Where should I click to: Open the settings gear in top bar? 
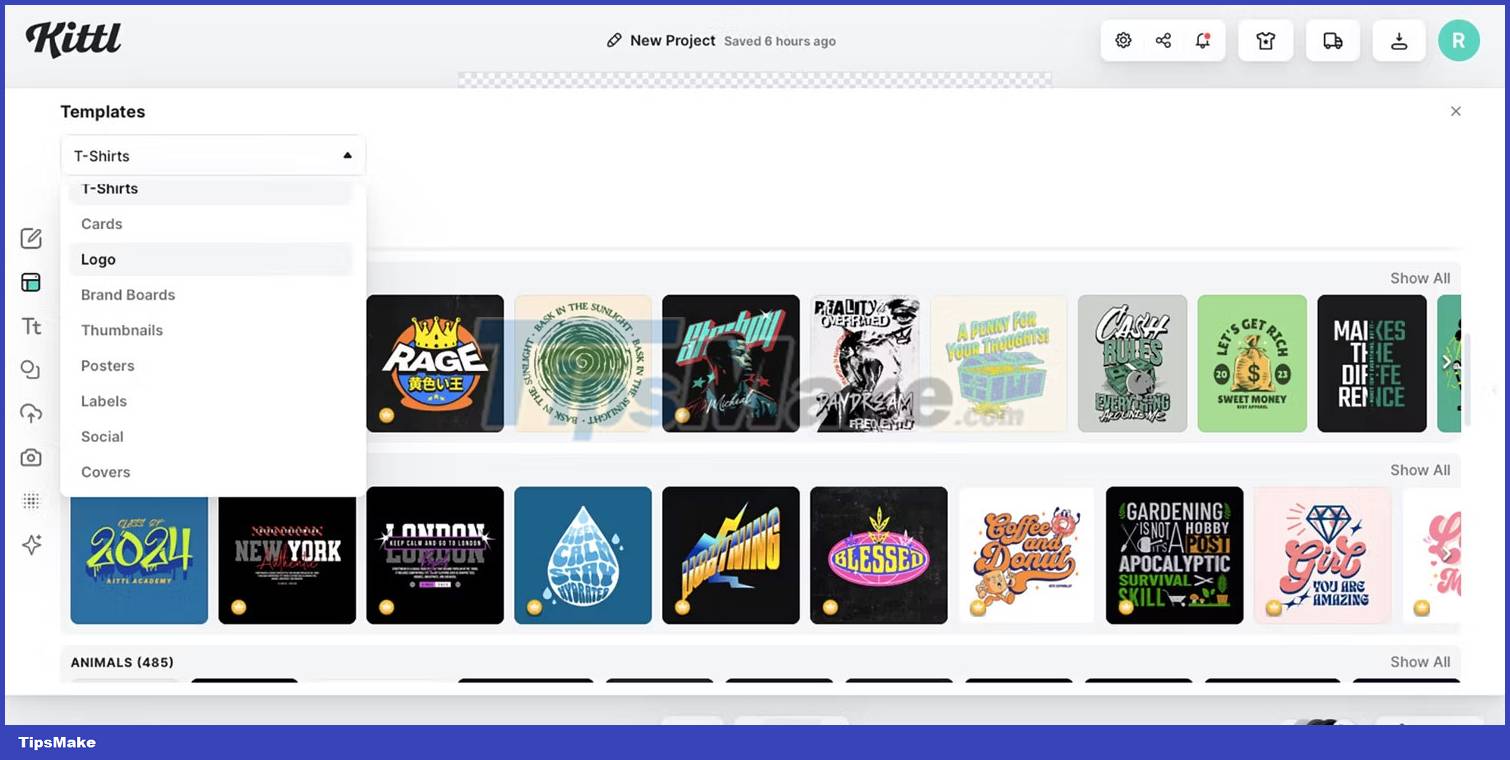[x=1123, y=41]
